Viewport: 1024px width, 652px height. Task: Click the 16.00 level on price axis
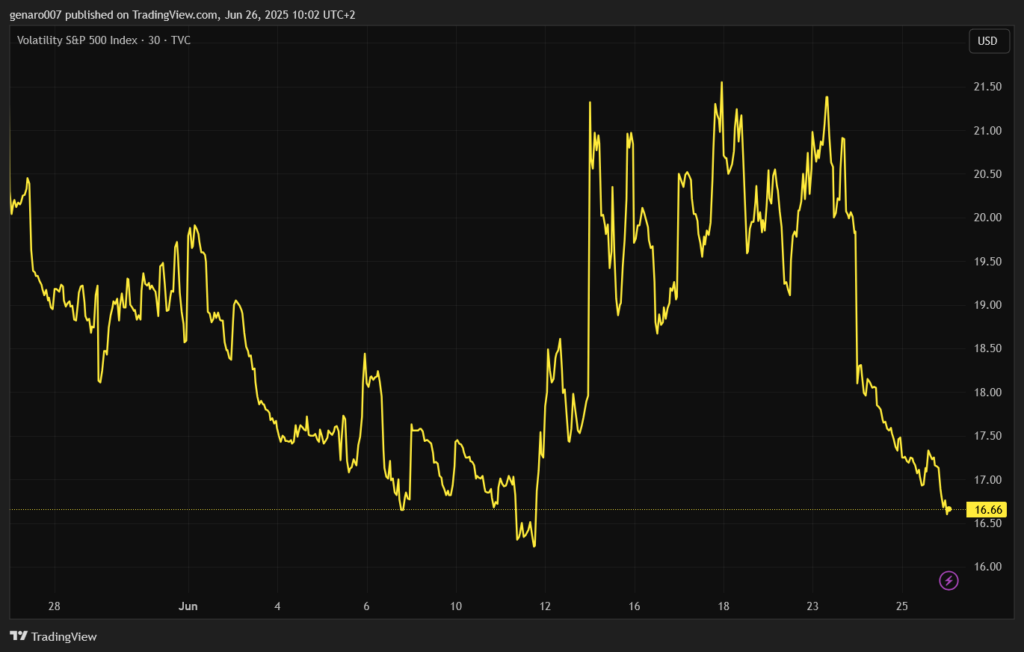coord(987,567)
